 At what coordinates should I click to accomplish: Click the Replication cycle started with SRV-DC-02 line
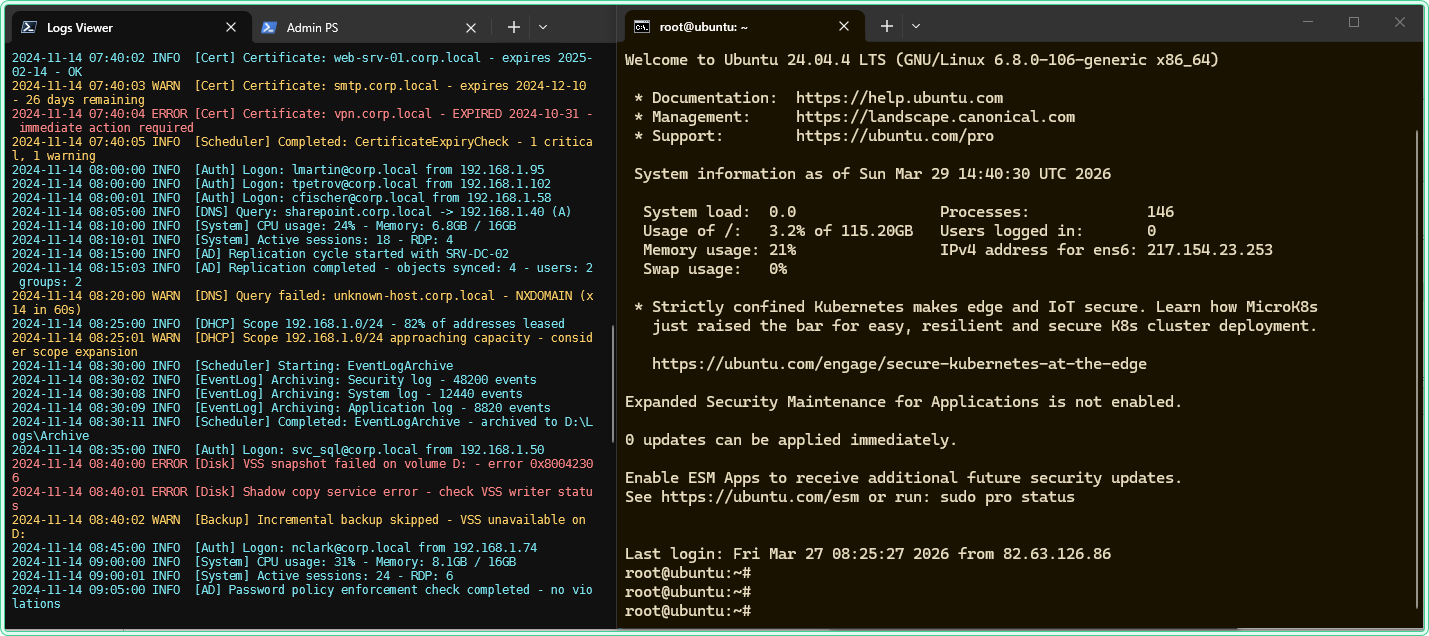pos(260,254)
